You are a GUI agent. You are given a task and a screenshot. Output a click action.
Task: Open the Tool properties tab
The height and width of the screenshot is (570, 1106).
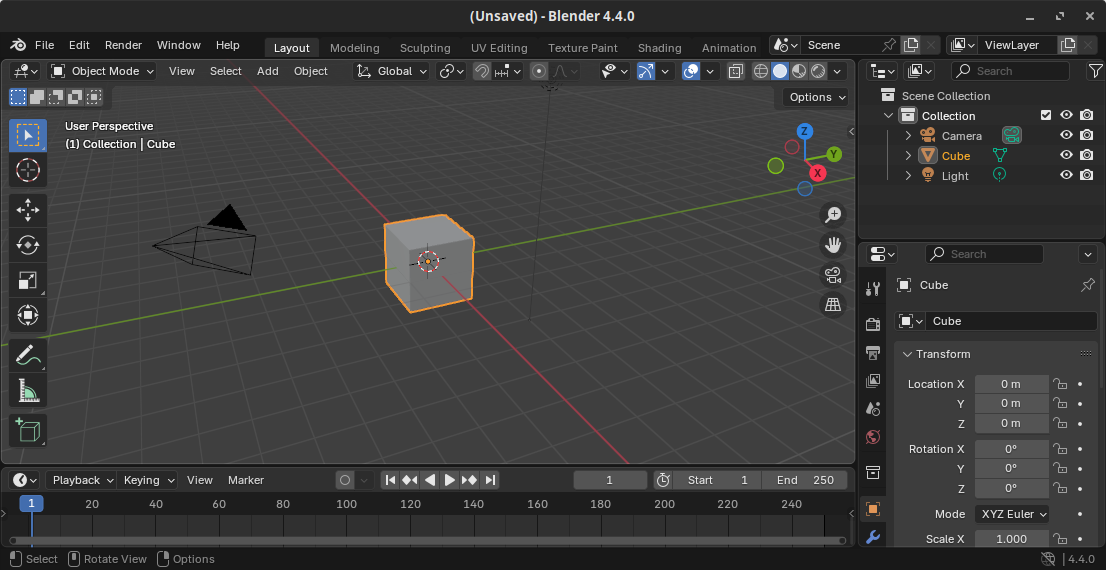(x=873, y=288)
